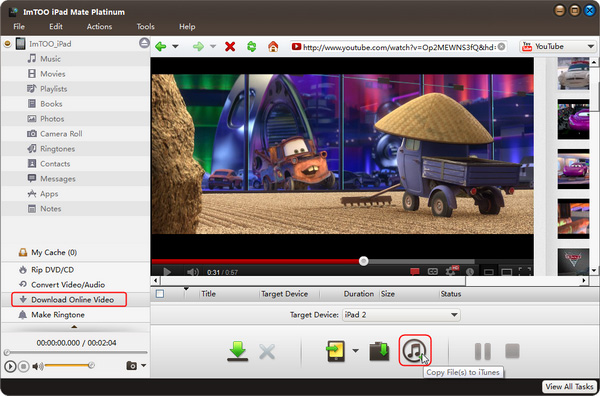Screen dimensions: 600x396
Task: Click View All Tasks button
Action: 570,387
